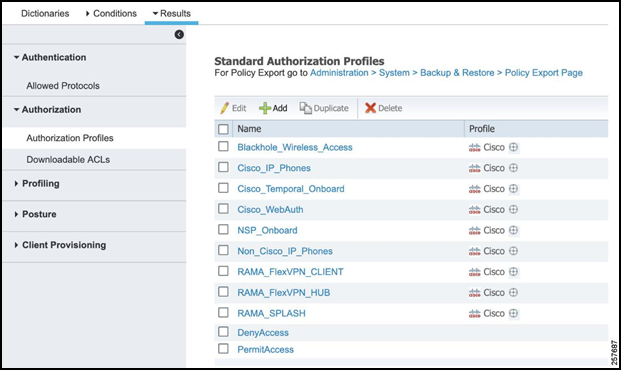Toggle the select-all checkbox in header

tap(223, 129)
